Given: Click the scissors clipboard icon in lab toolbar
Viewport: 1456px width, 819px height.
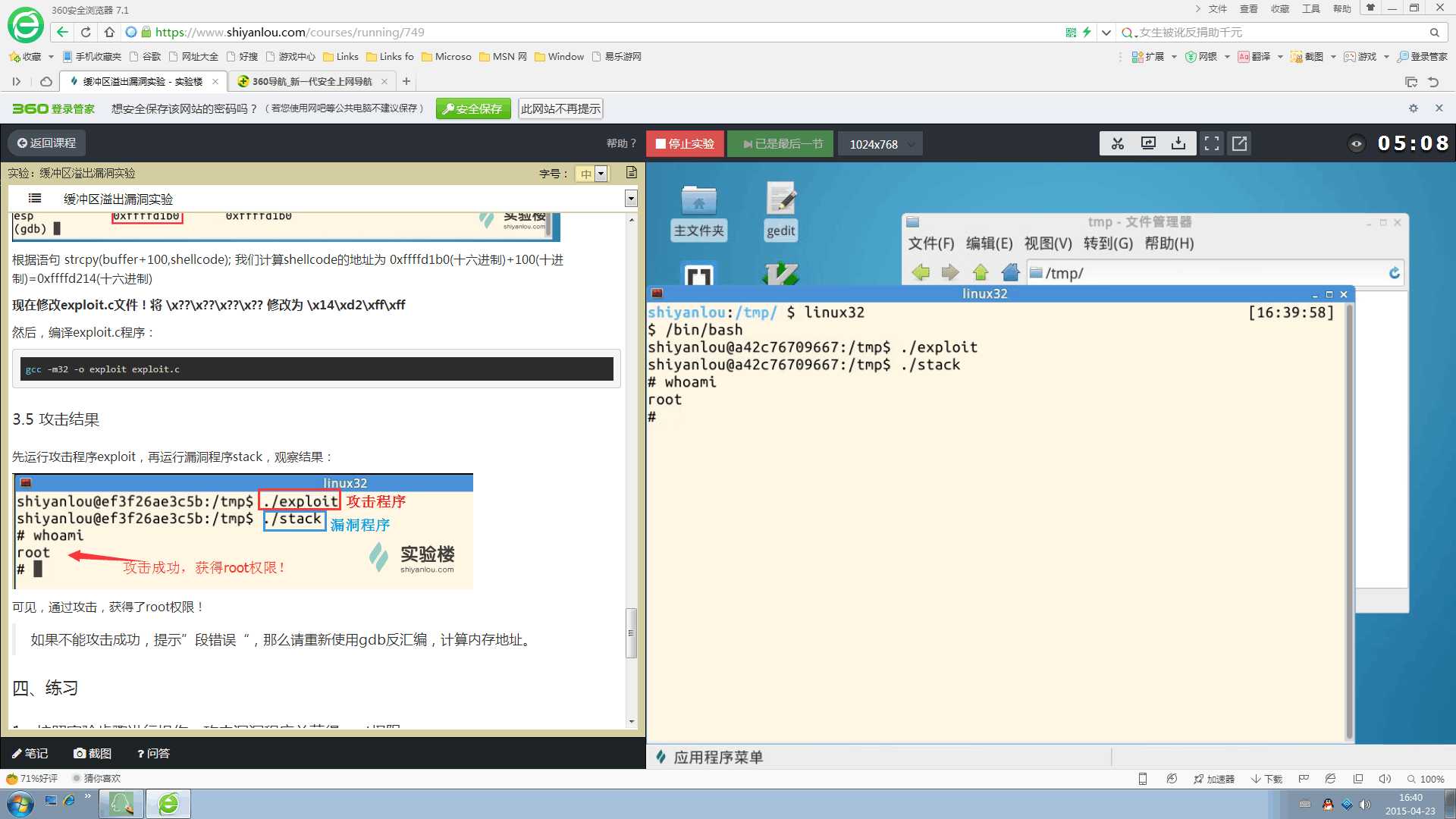Looking at the screenshot, I should (x=1117, y=143).
